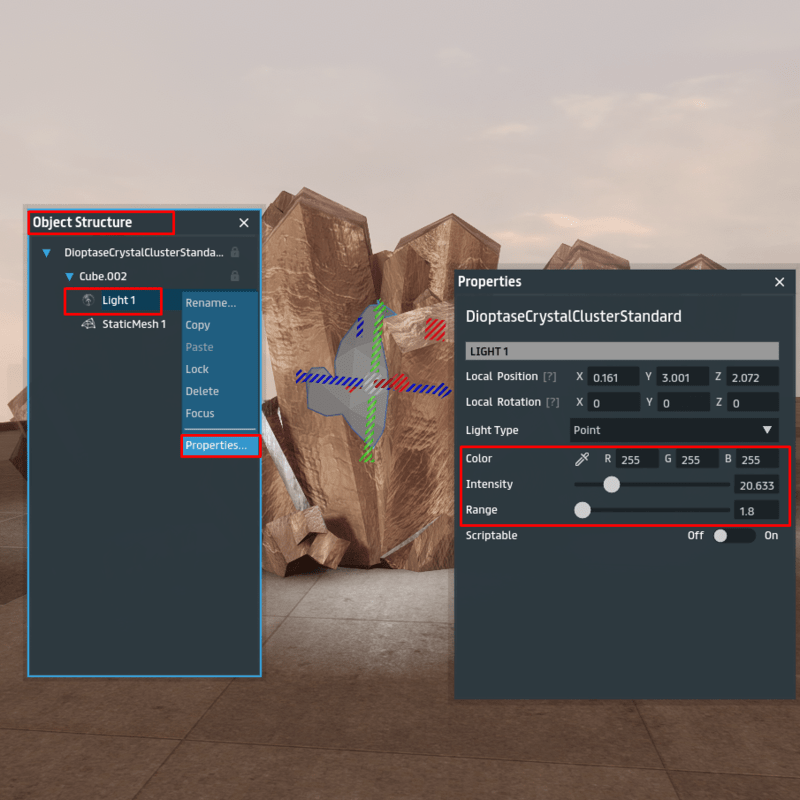Click the Local Rotation help [?] icon
The image size is (800, 800).
click(x=549, y=403)
